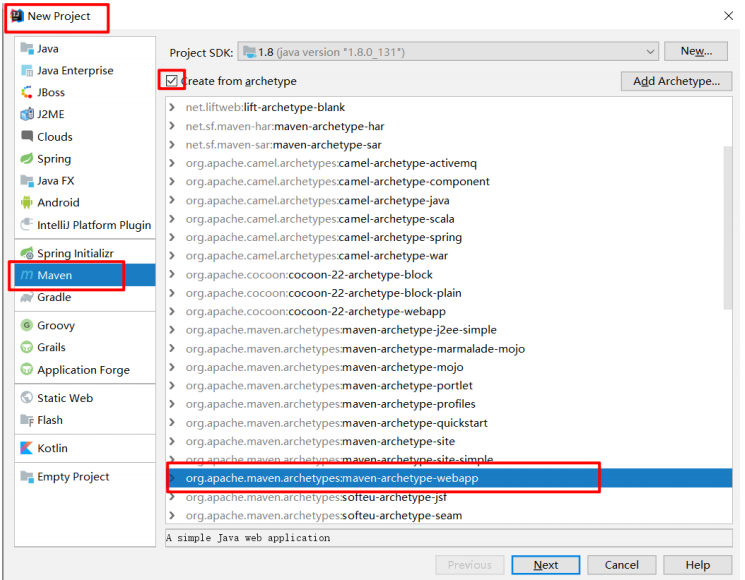Image resolution: width=745 pixels, height=580 pixels.
Task: Click the Application Forge icon
Action: (x=27, y=369)
